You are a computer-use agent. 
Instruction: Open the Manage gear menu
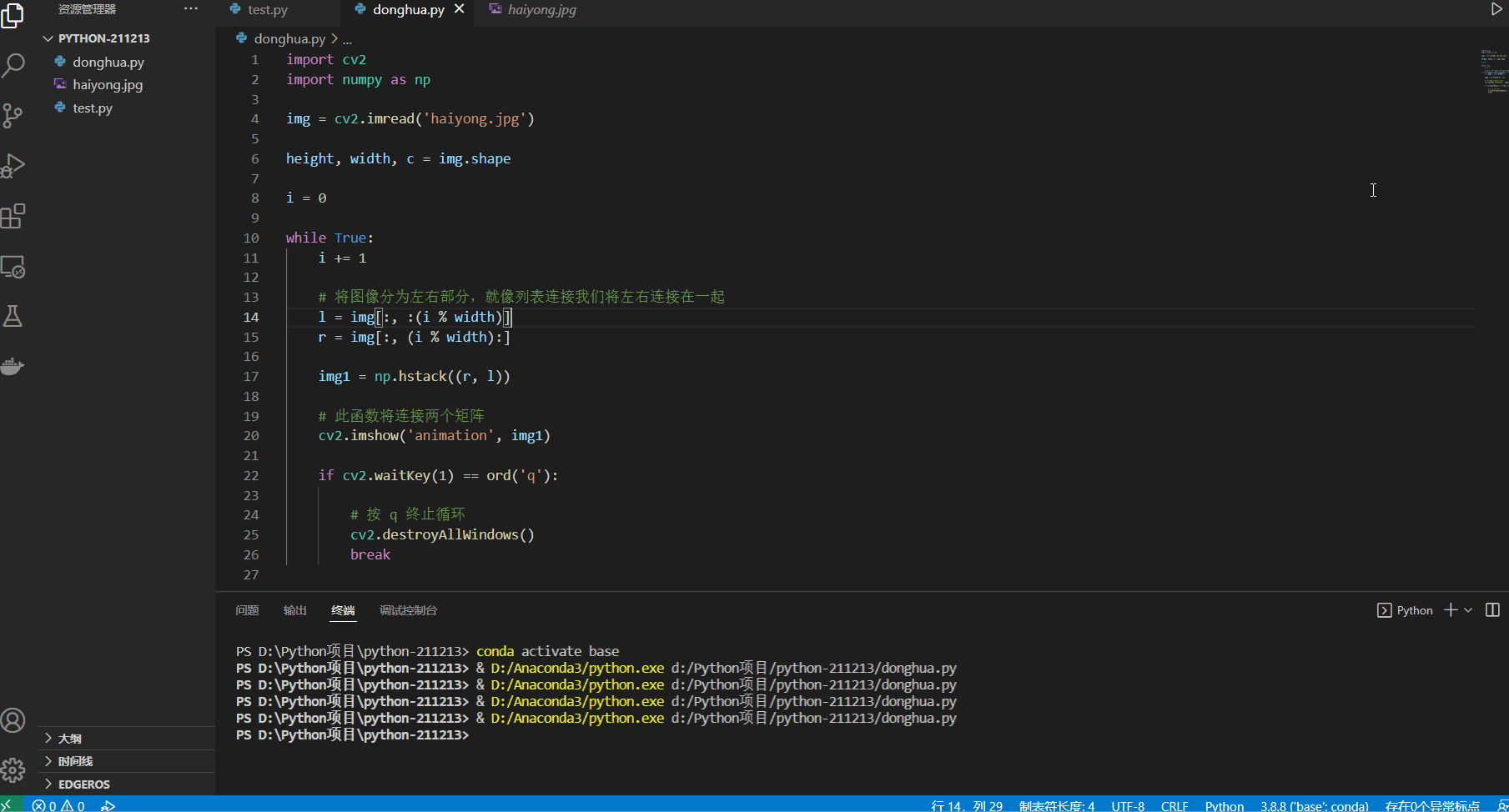(13, 770)
